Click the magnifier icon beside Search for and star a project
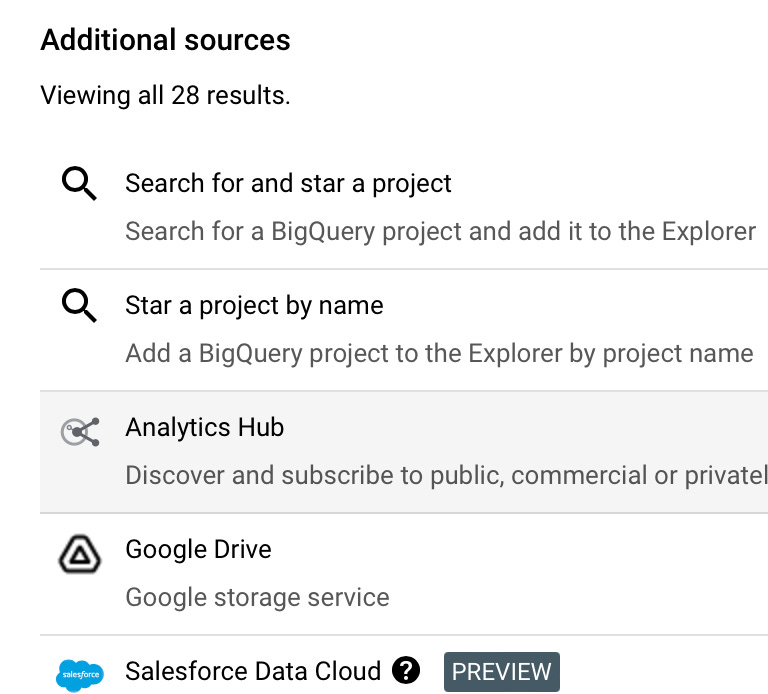This screenshot has height=694, width=768. pyautogui.click(x=79, y=185)
